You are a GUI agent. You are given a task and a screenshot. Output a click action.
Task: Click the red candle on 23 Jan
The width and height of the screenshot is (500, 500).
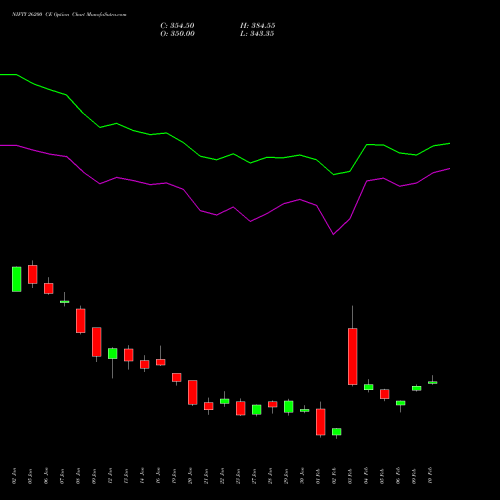241,408
